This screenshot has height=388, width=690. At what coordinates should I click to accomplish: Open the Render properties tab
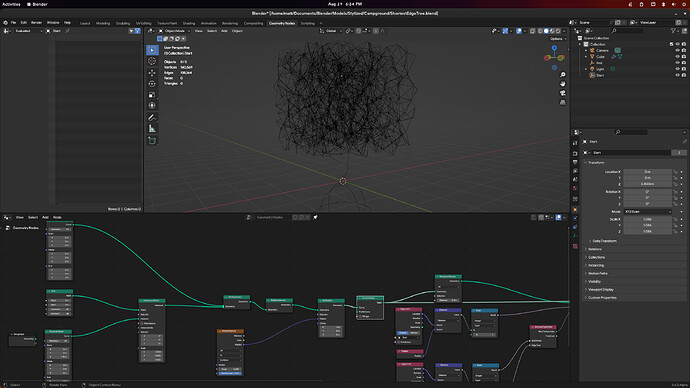pyautogui.click(x=575, y=154)
